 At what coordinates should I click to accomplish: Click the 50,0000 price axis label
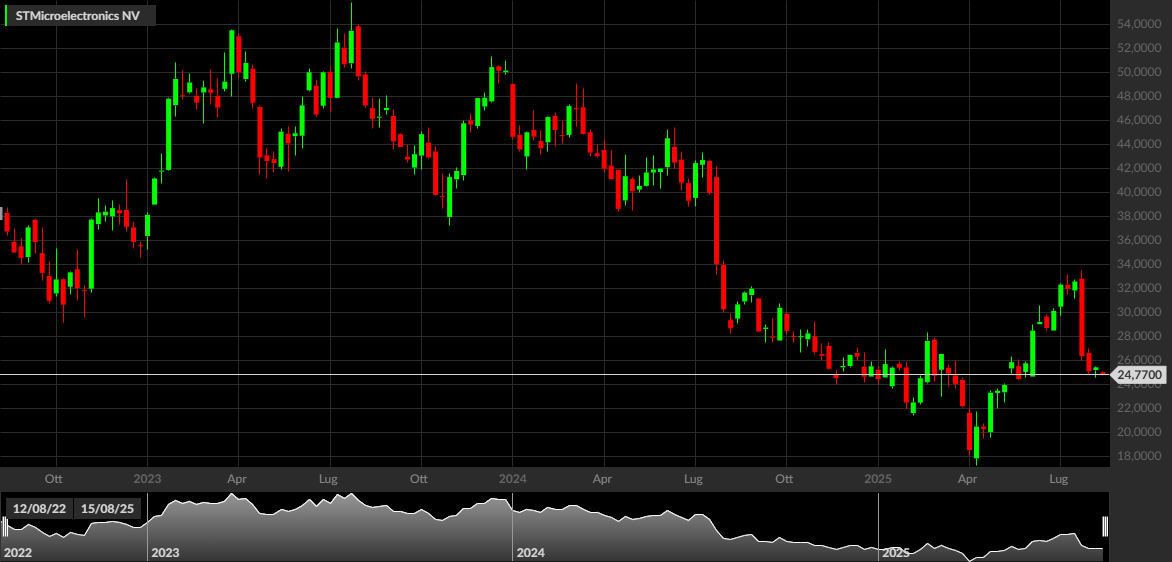1139,72
